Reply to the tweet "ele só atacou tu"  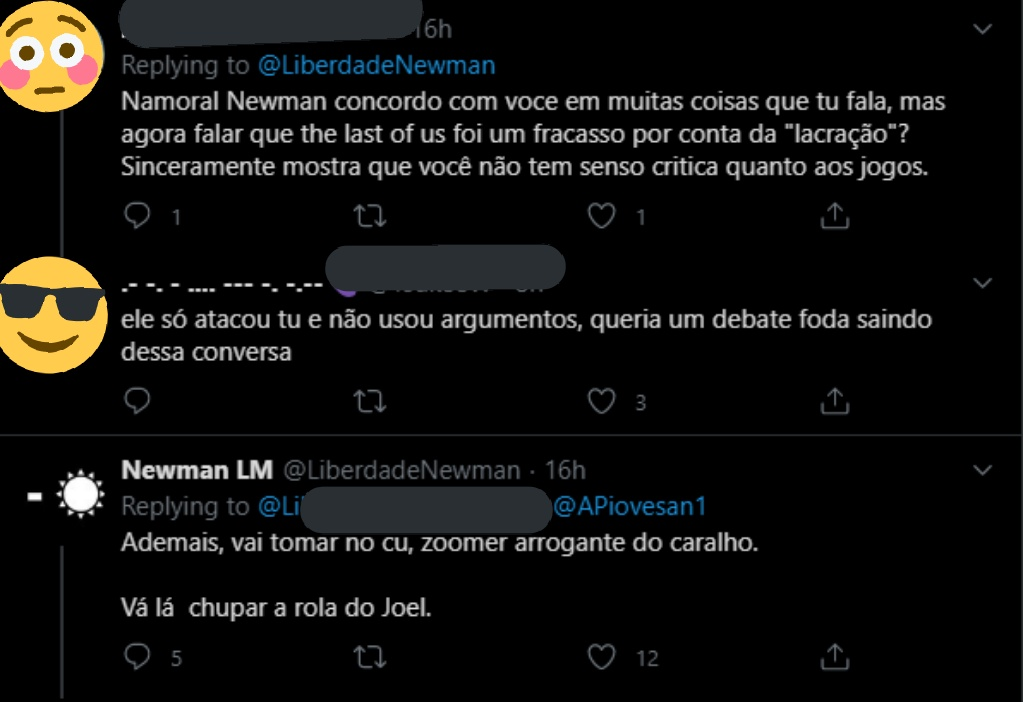(x=137, y=401)
